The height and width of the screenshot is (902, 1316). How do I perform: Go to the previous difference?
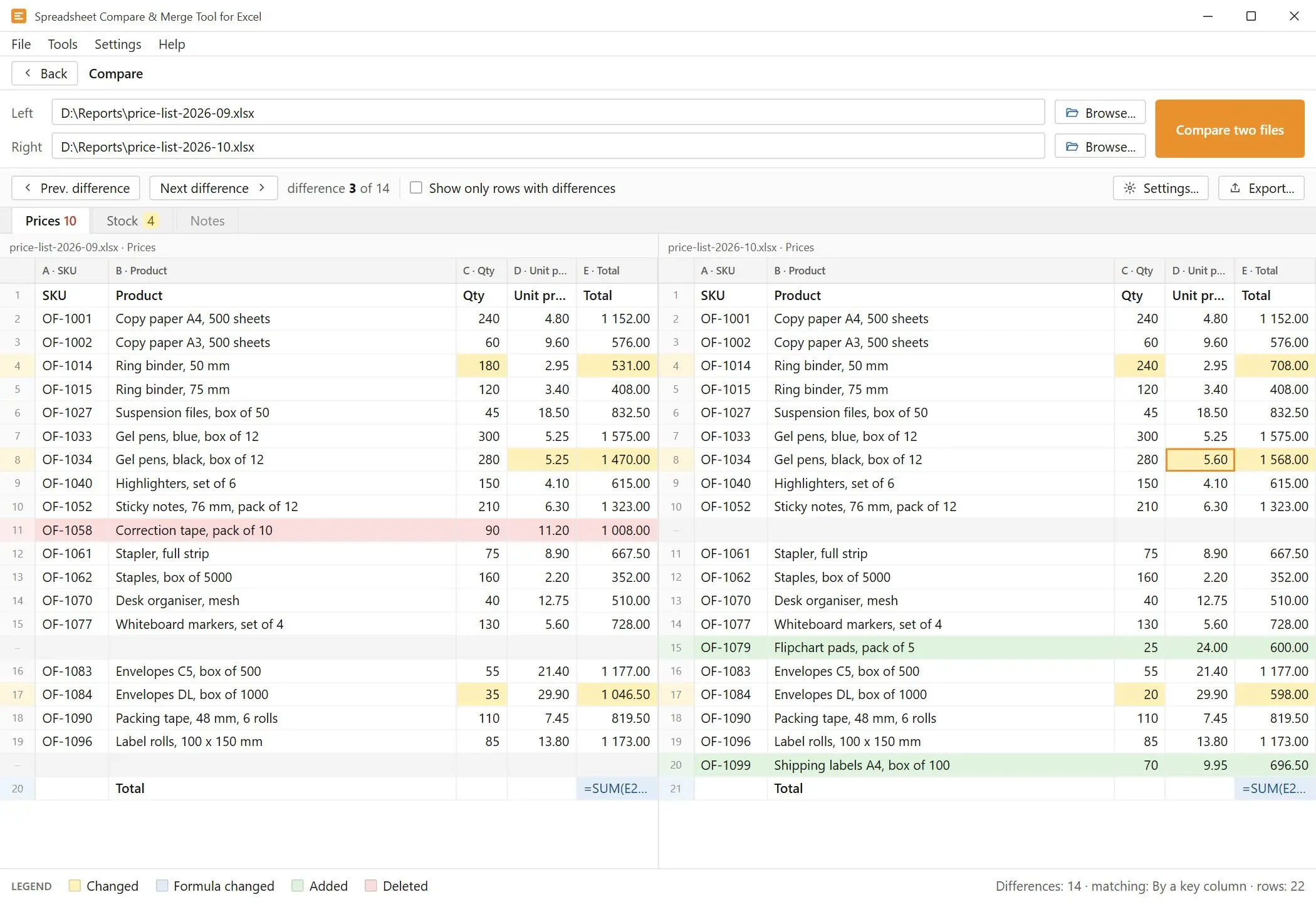pos(76,188)
